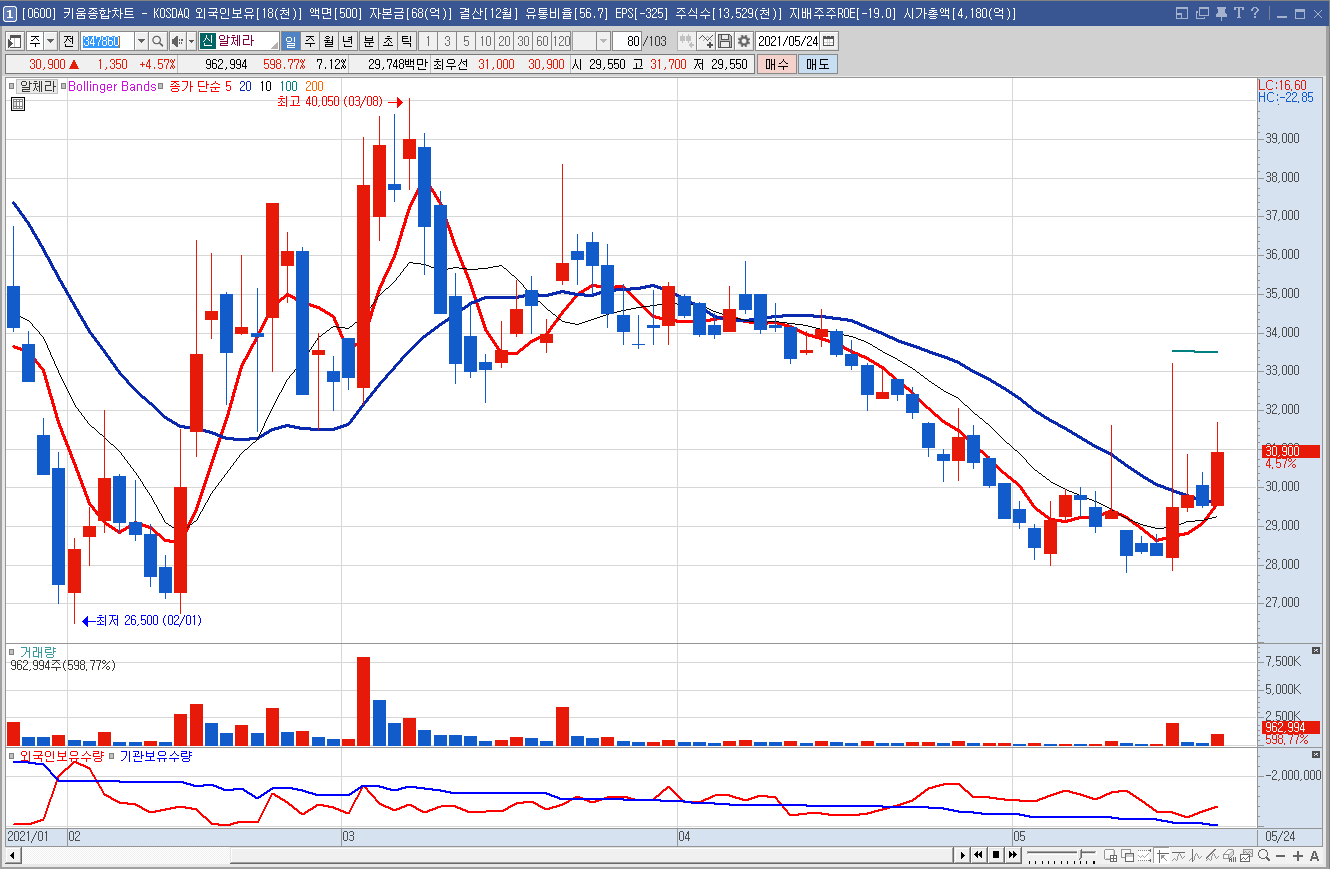
Task: Click the rewind button in bottom bar
Action: point(978,855)
